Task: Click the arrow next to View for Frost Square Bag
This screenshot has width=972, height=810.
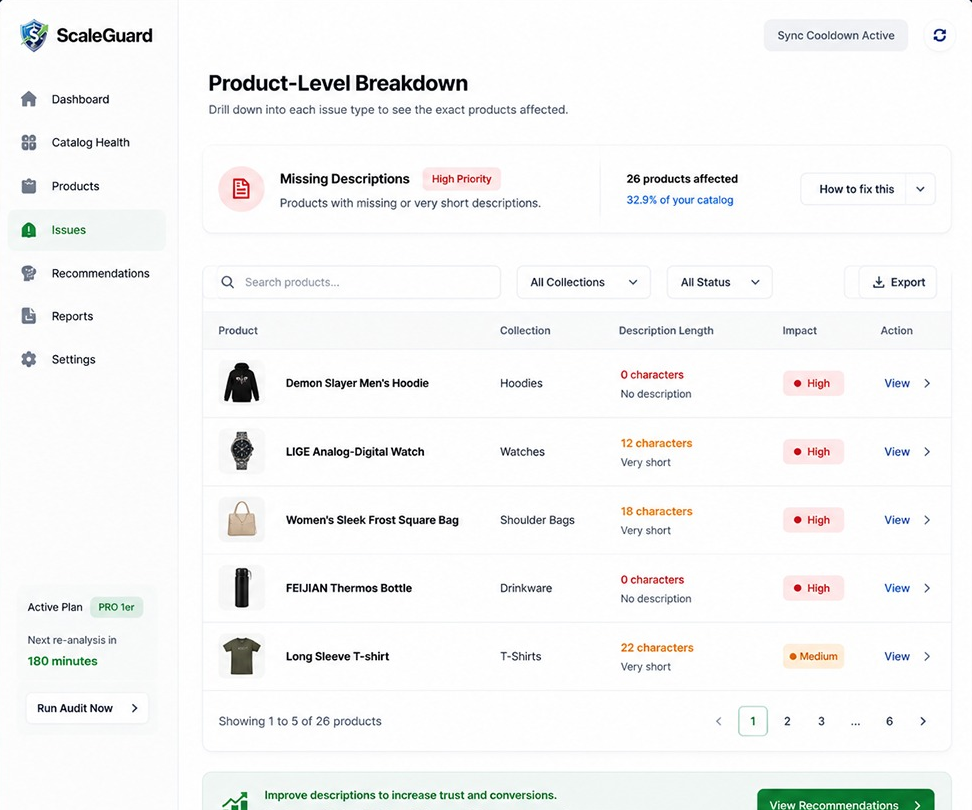Action: click(x=927, y=520)
